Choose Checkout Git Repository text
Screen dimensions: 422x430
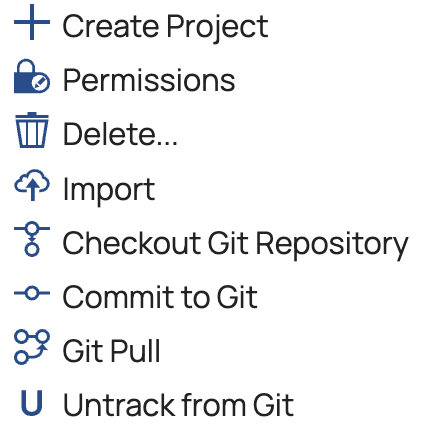pos(235,244)
